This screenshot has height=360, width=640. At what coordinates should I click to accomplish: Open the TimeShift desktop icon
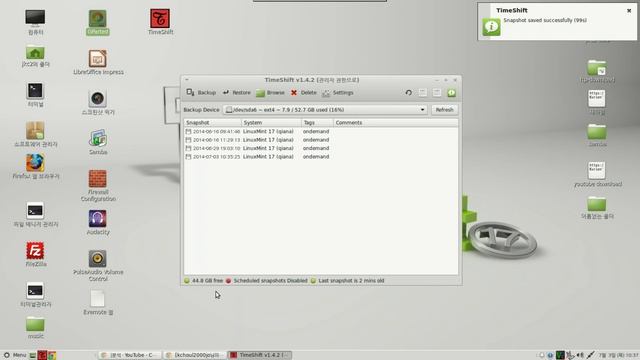[x=160, y=22]
